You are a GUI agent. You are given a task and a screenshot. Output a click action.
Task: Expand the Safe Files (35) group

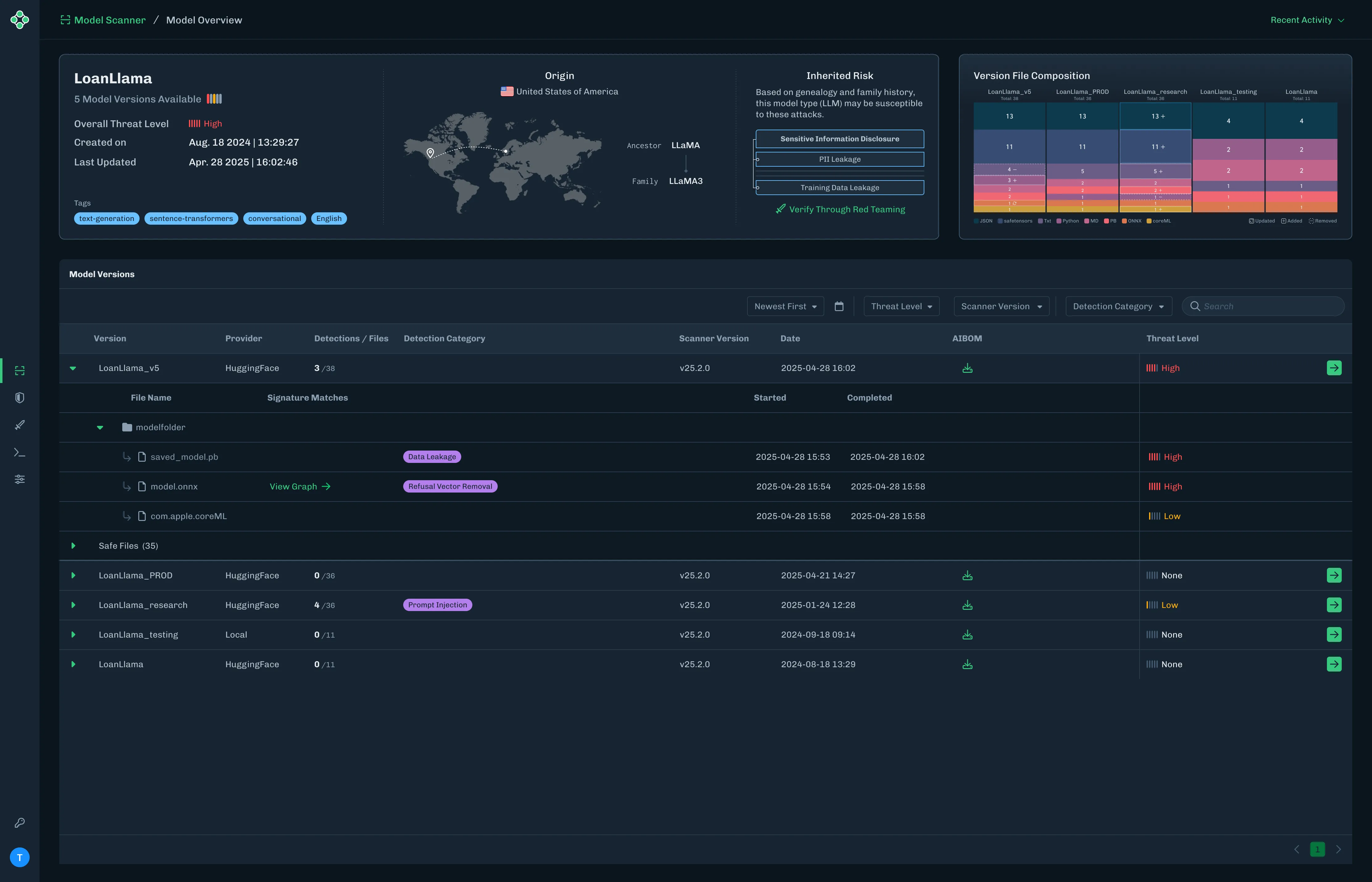pos(73,546)
